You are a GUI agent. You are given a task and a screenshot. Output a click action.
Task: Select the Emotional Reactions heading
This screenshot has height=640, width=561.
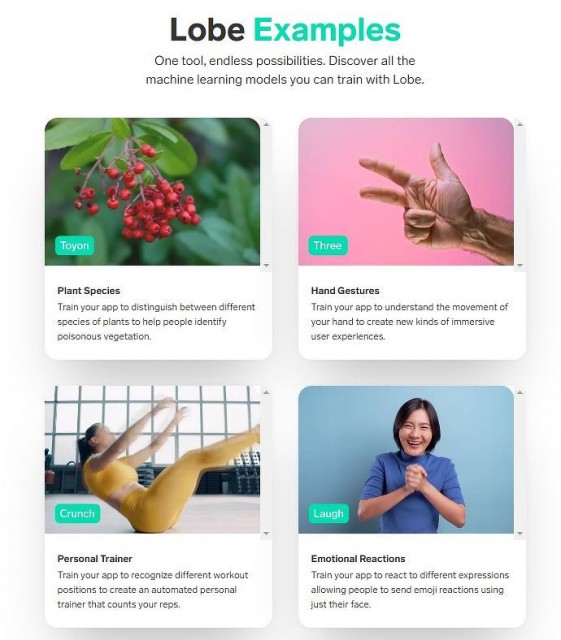pyautogui.click(x=358, y=558)
